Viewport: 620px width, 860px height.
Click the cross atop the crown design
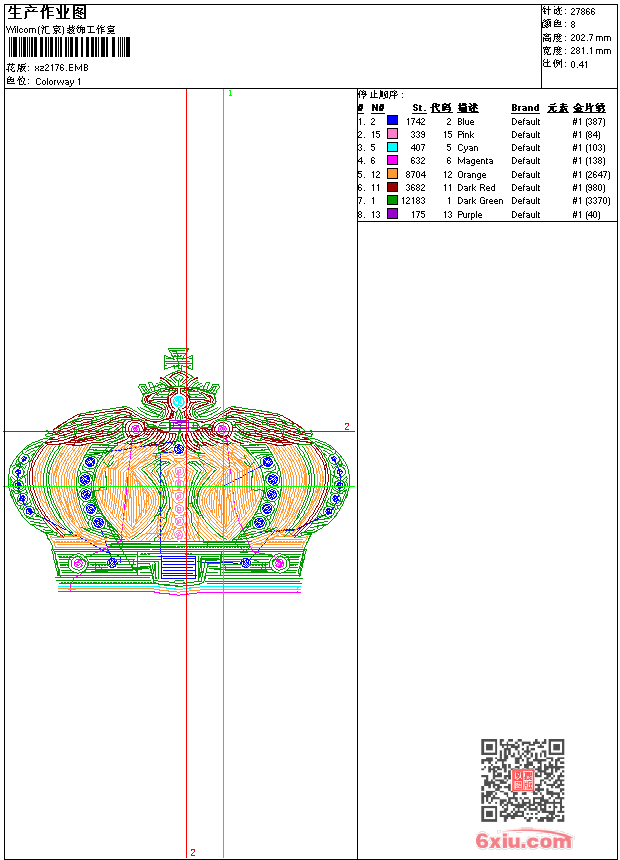point(179,360)
